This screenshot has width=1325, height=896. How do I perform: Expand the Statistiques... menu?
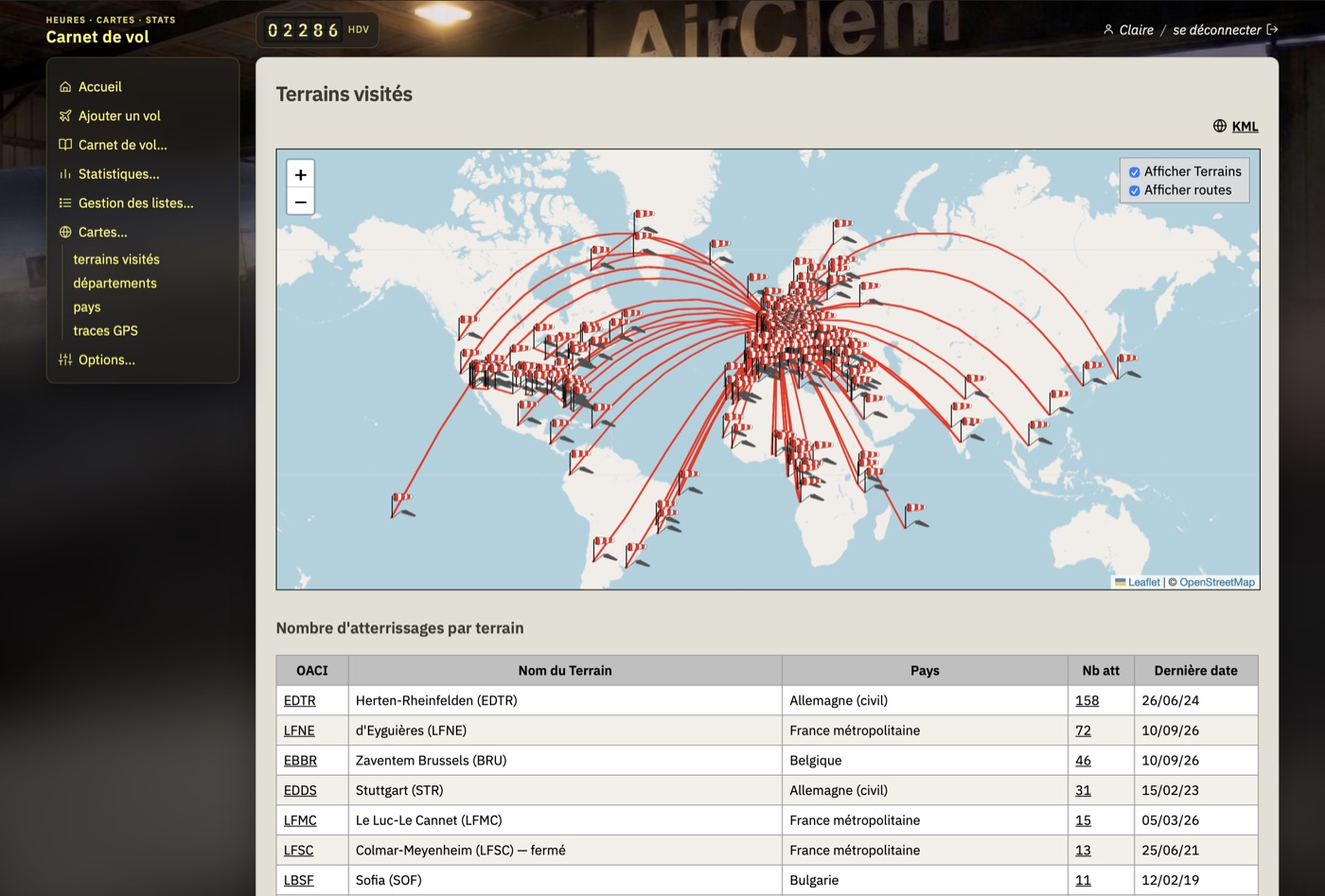(x=118, y=174)
